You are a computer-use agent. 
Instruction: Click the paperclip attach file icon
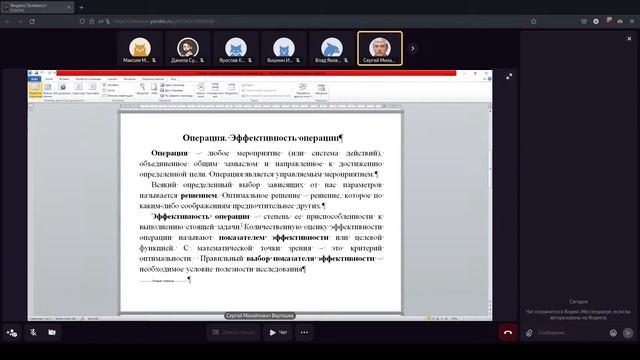click(529, 333)
